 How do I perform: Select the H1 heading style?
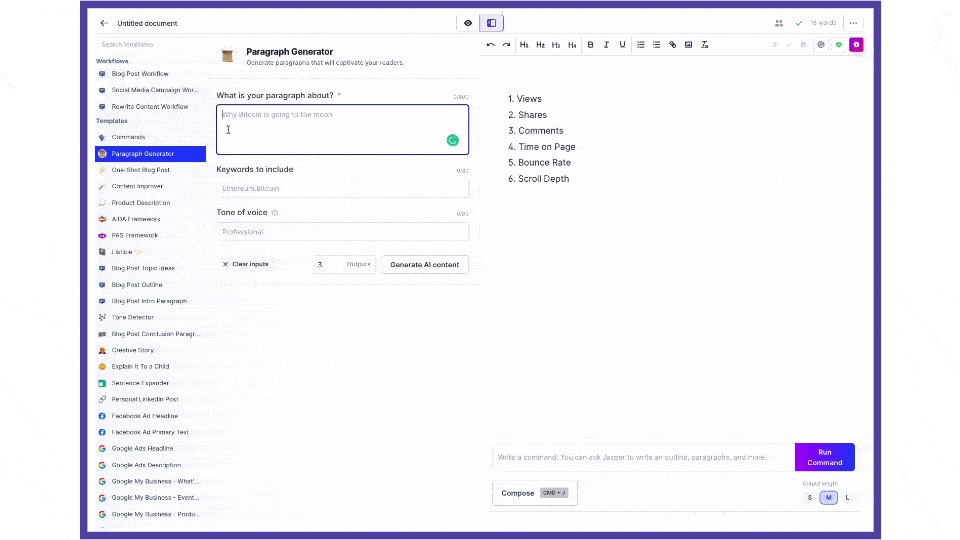(524, 45)
